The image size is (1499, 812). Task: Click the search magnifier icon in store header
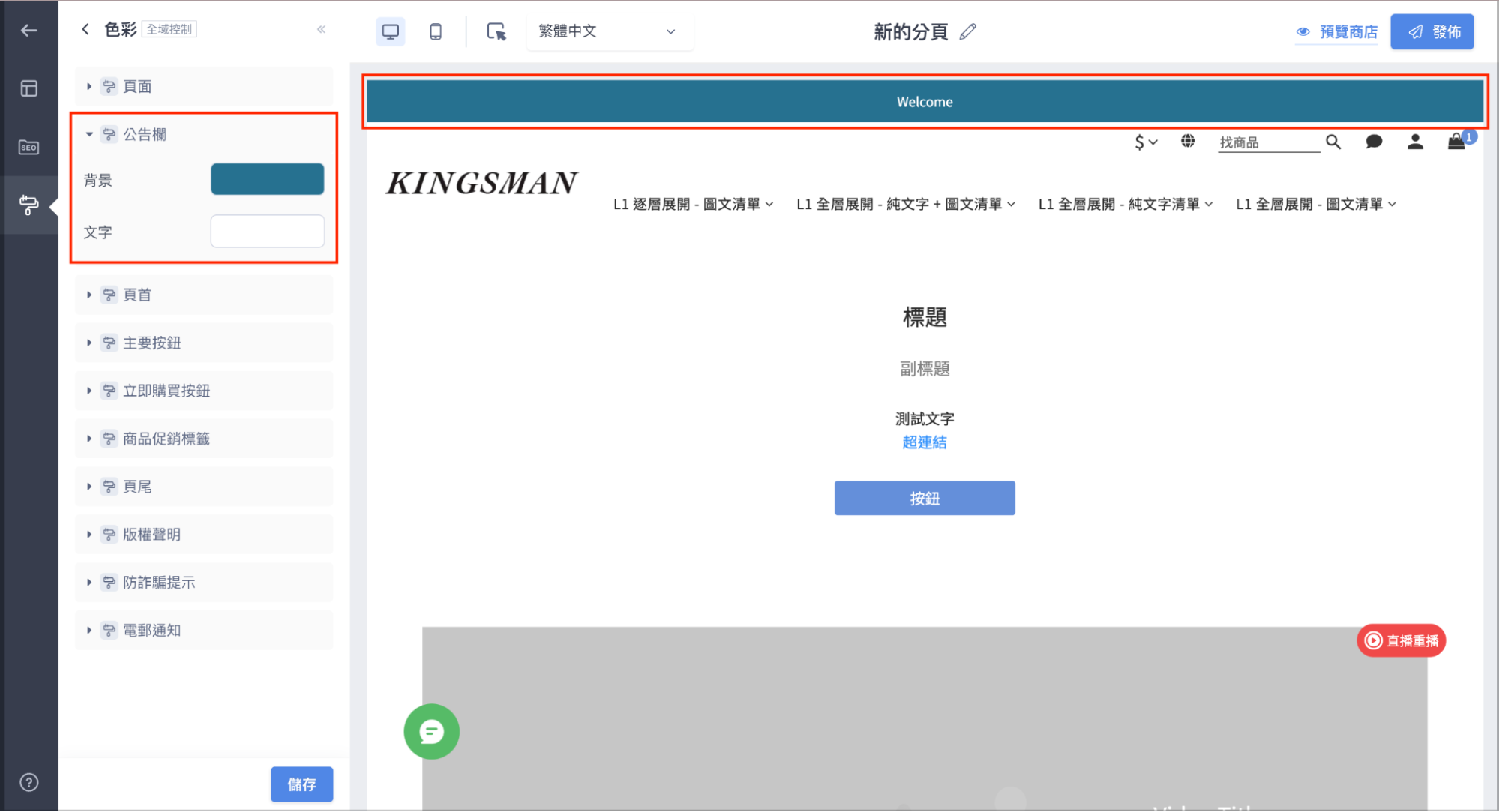(1333, 142)
